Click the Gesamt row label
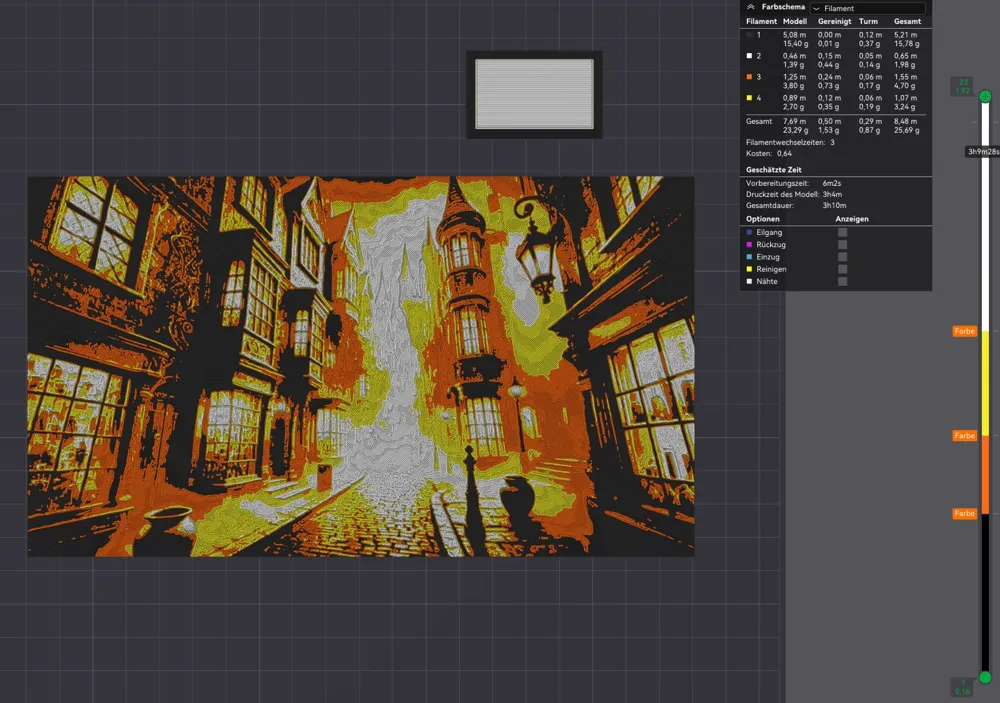The width and height of the screenshot is (1000, 703). point(759,121)
